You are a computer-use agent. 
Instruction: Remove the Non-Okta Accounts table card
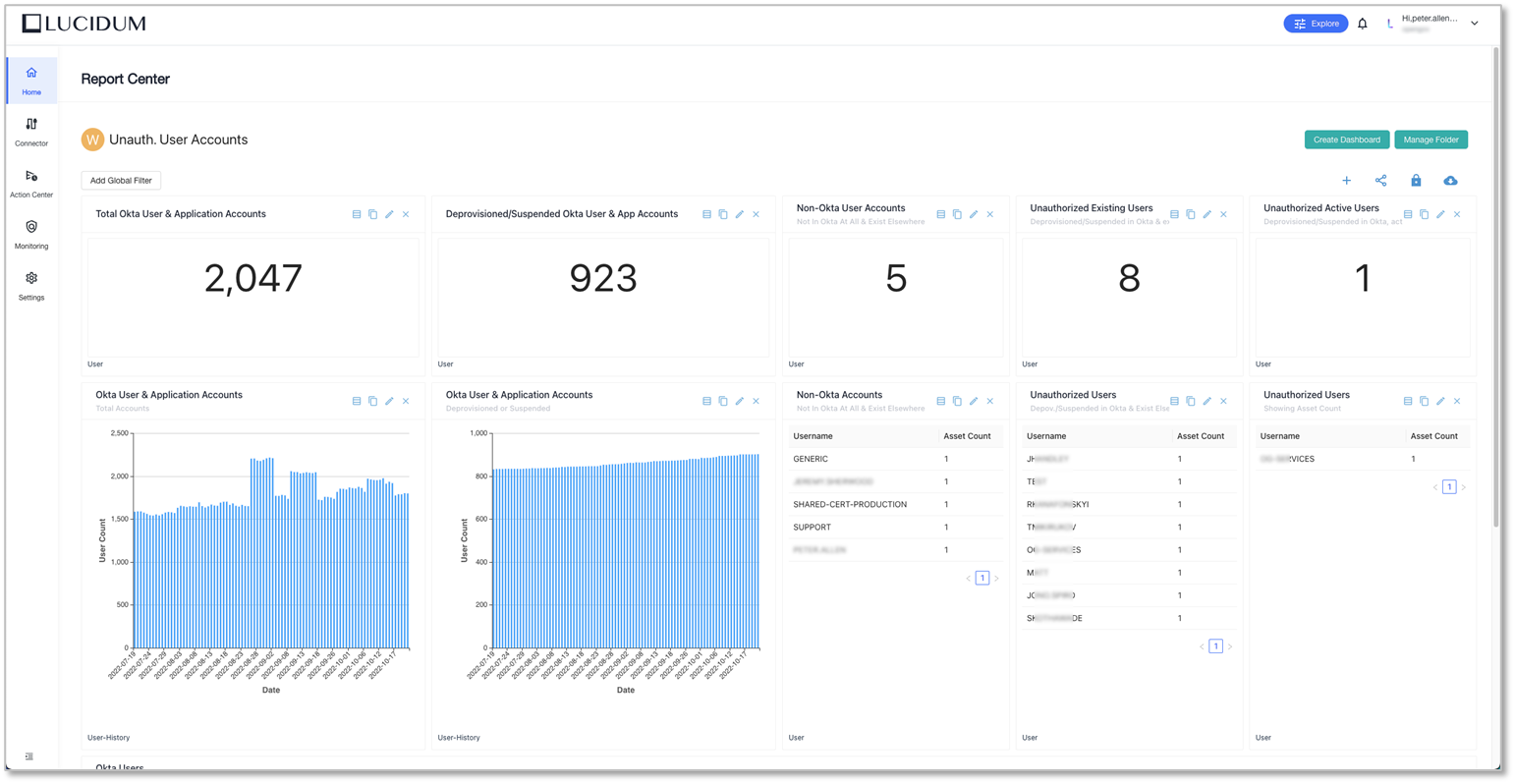click(x=990, y=401)
